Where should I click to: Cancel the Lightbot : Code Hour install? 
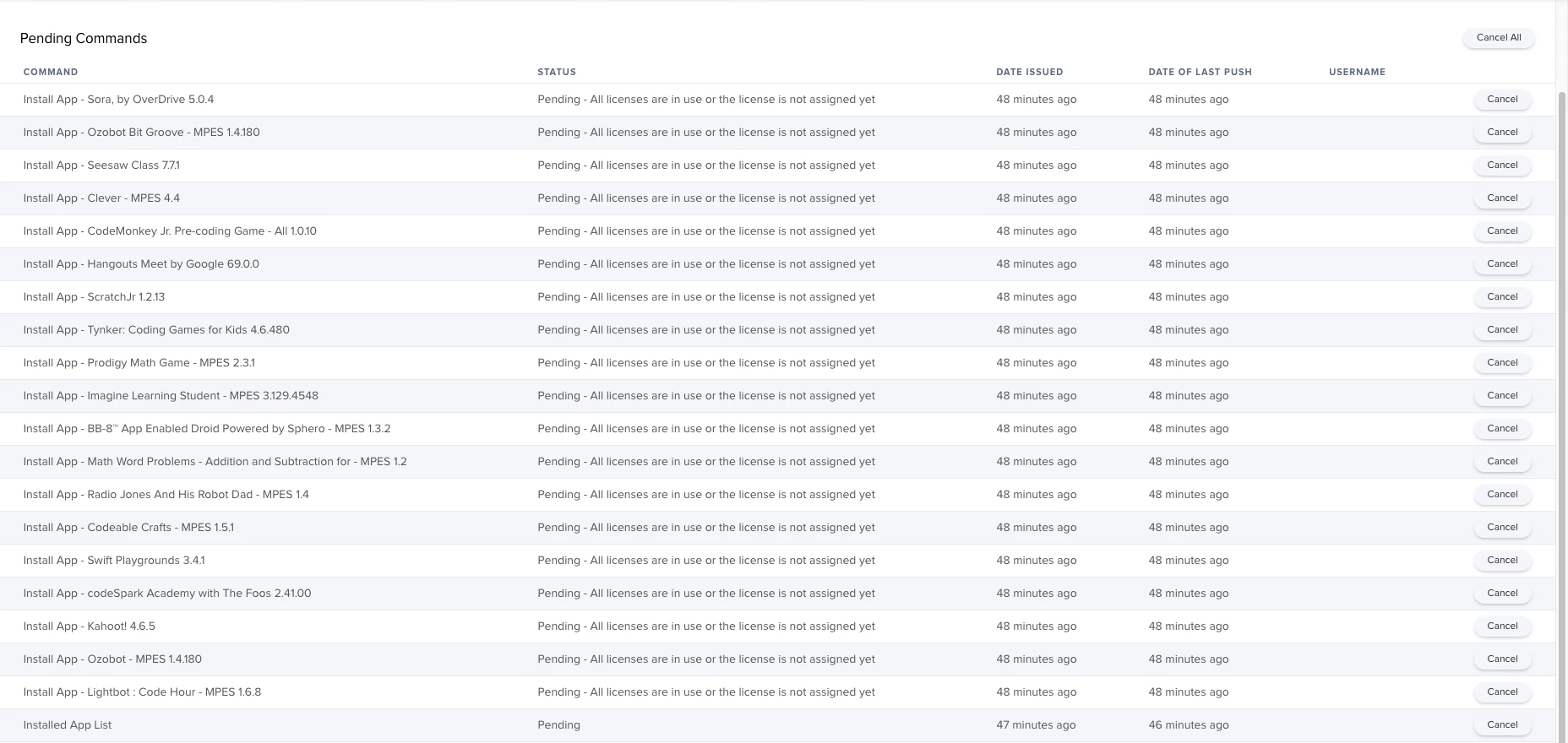click(1502, 692)
